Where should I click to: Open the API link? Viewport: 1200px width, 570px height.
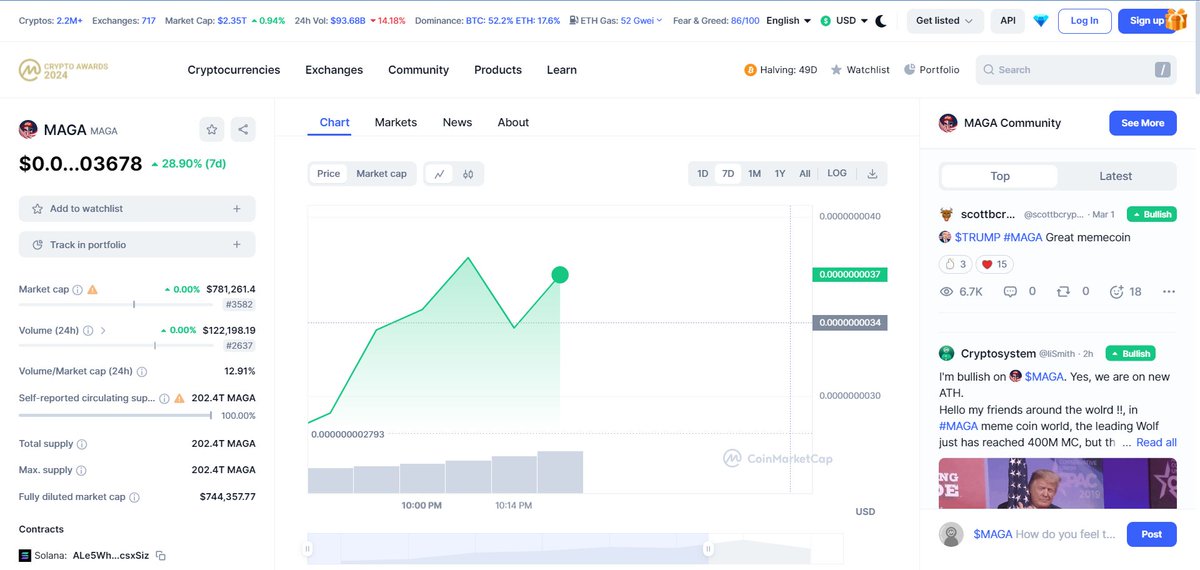coord(1007,20)
